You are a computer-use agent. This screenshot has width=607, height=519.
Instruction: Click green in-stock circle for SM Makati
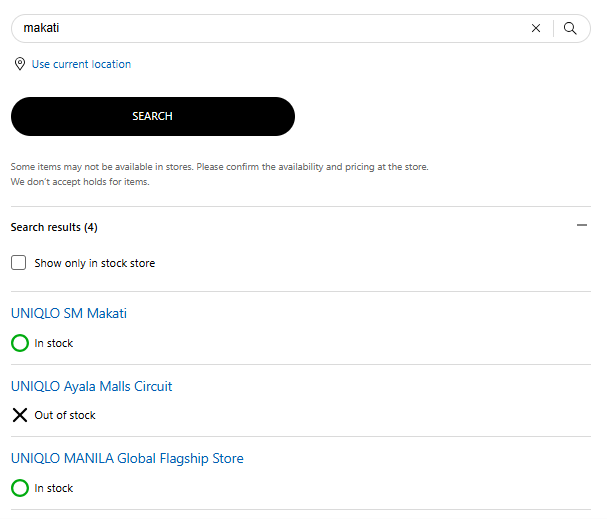tap(20, 343)
